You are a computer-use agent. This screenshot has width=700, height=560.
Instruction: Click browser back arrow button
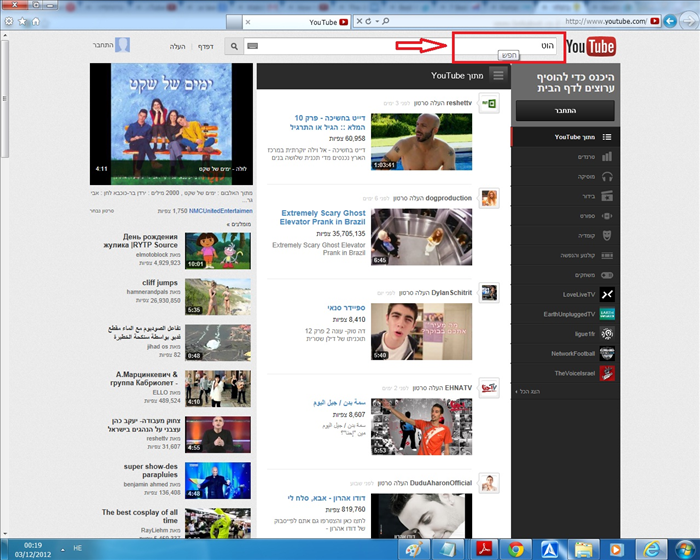[670, 21]
